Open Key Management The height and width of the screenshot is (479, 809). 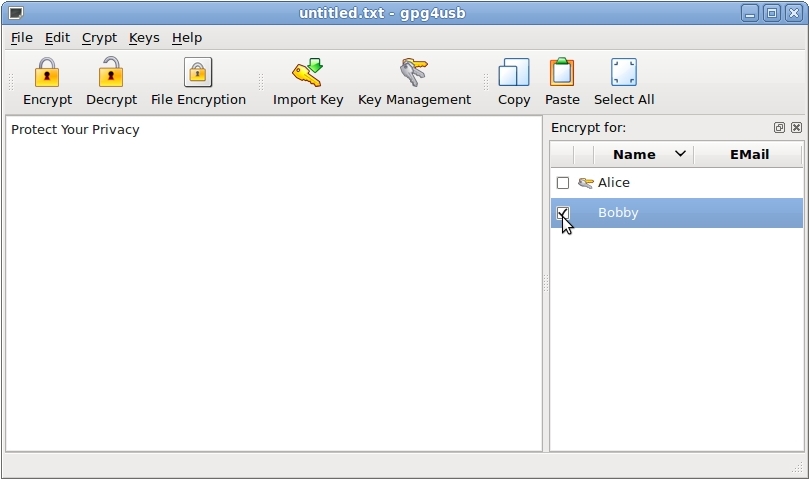tap(414, 82)
